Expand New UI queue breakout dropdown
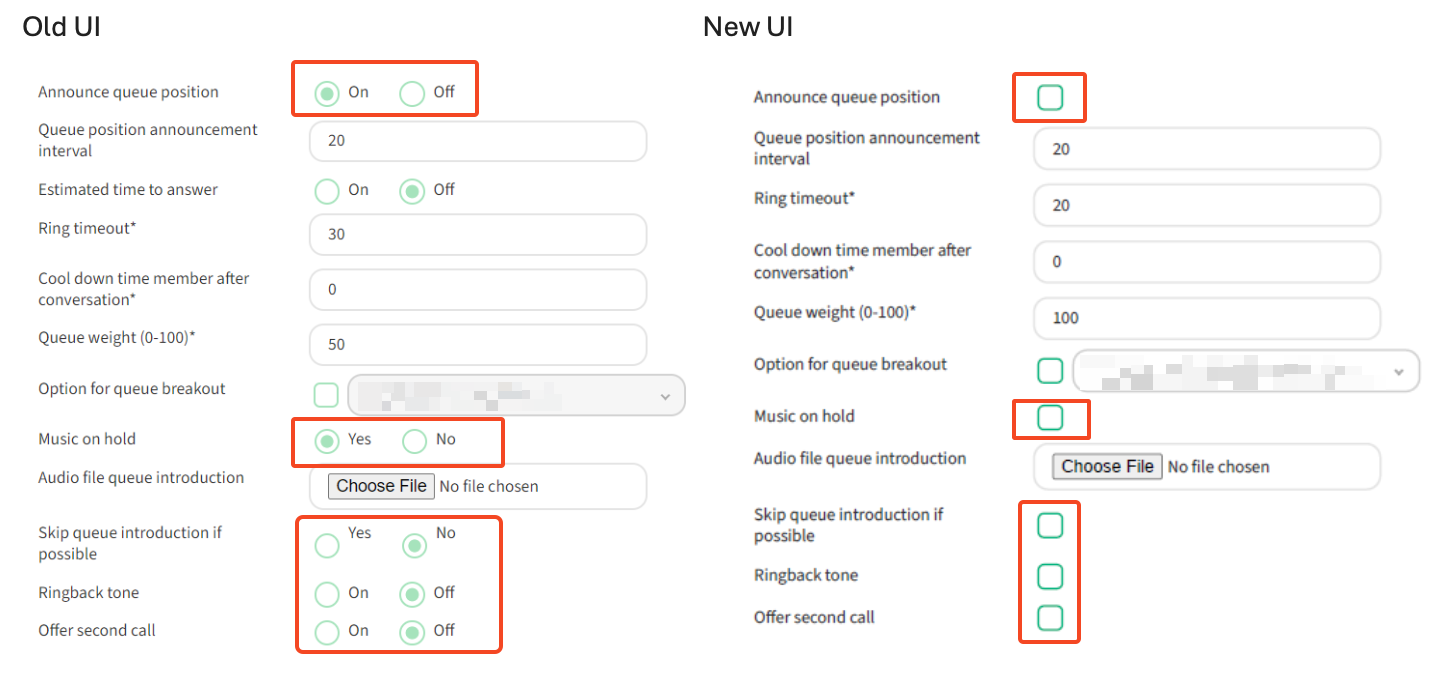 point(1246,371)
